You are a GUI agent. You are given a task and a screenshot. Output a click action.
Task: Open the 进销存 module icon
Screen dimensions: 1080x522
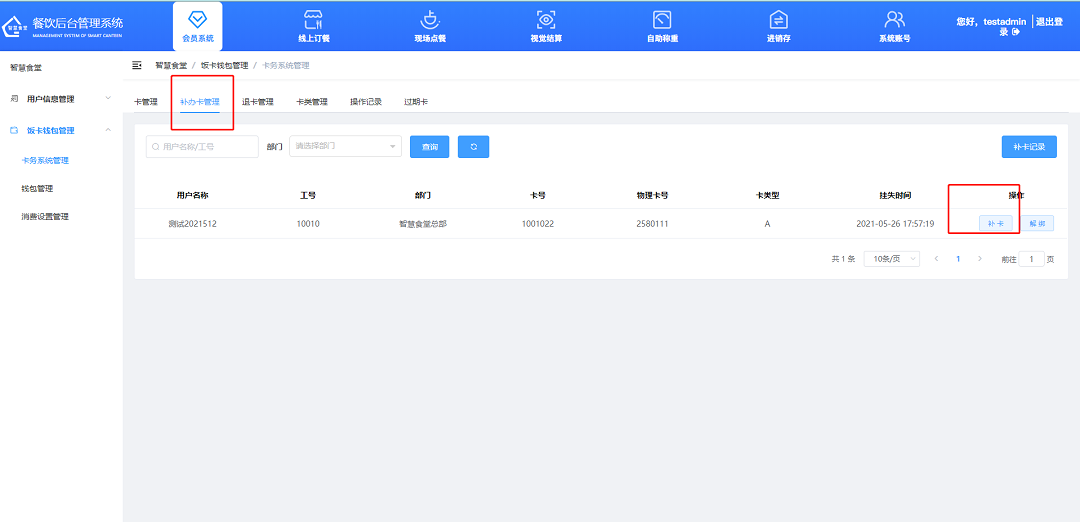(778, 19)
